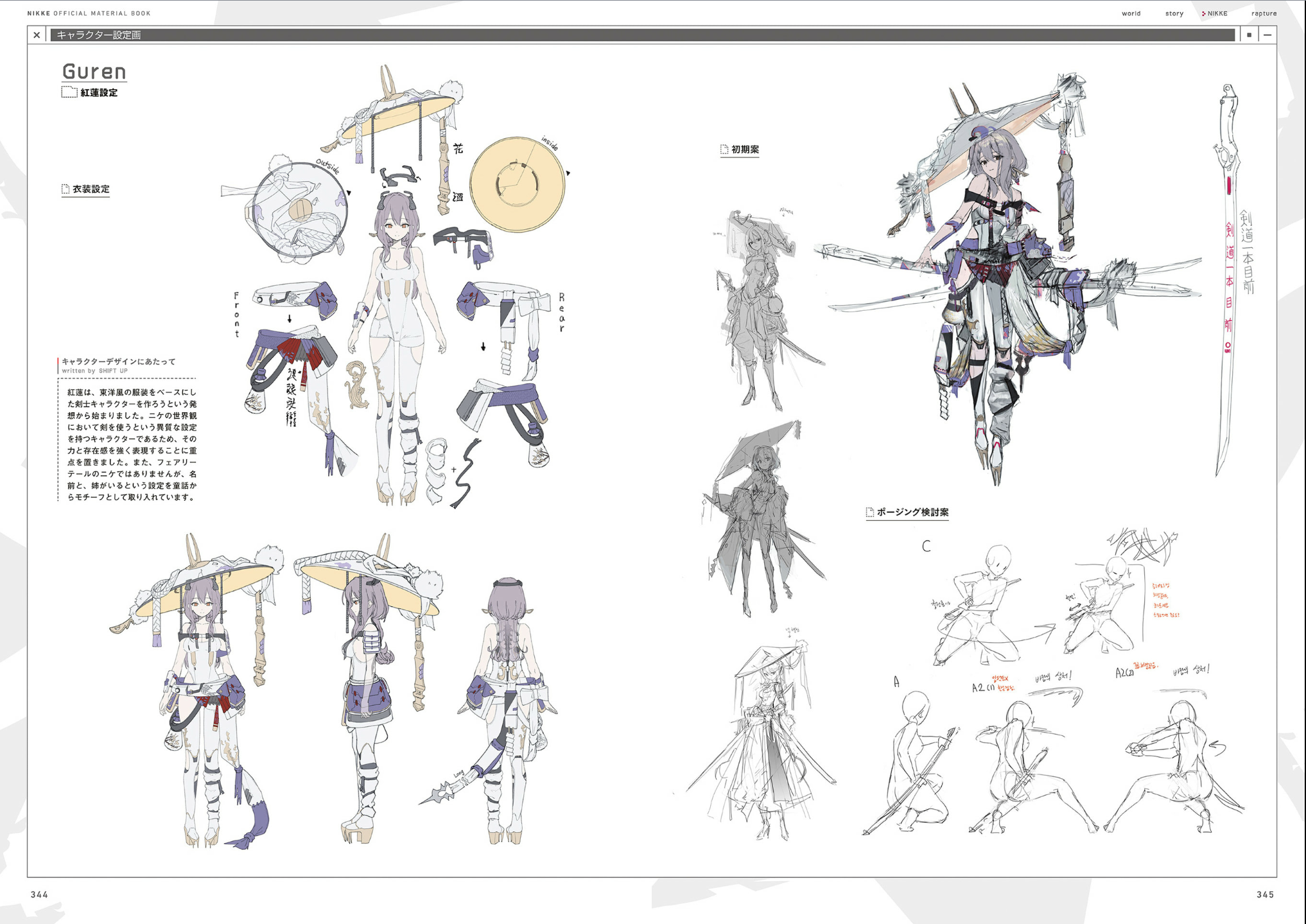This screenshot has height=924, width=1306.
Task: Click the キャラクターデザインにあたって heading
Action: point(118,362)
